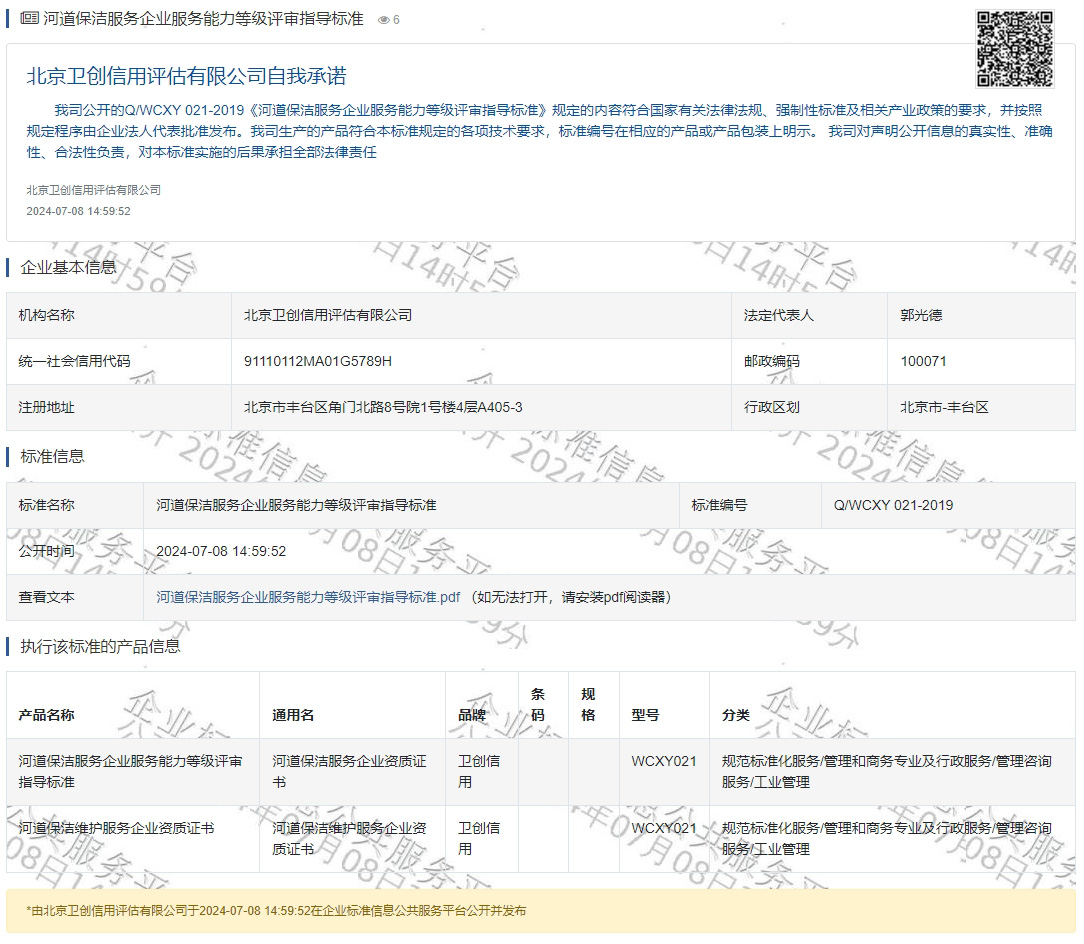Click the 卫创信用 brand in first product row
1084x944 pixels.
479,772
